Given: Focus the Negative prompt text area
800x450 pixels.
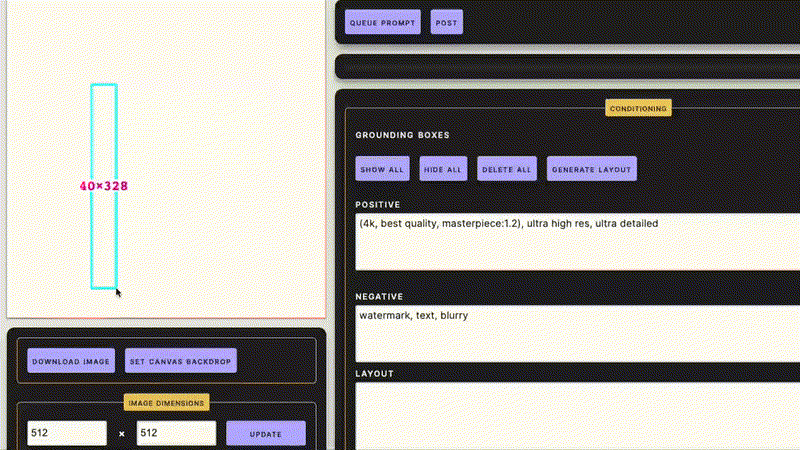Looking at the screenshot, I should [x=578, y=334].
